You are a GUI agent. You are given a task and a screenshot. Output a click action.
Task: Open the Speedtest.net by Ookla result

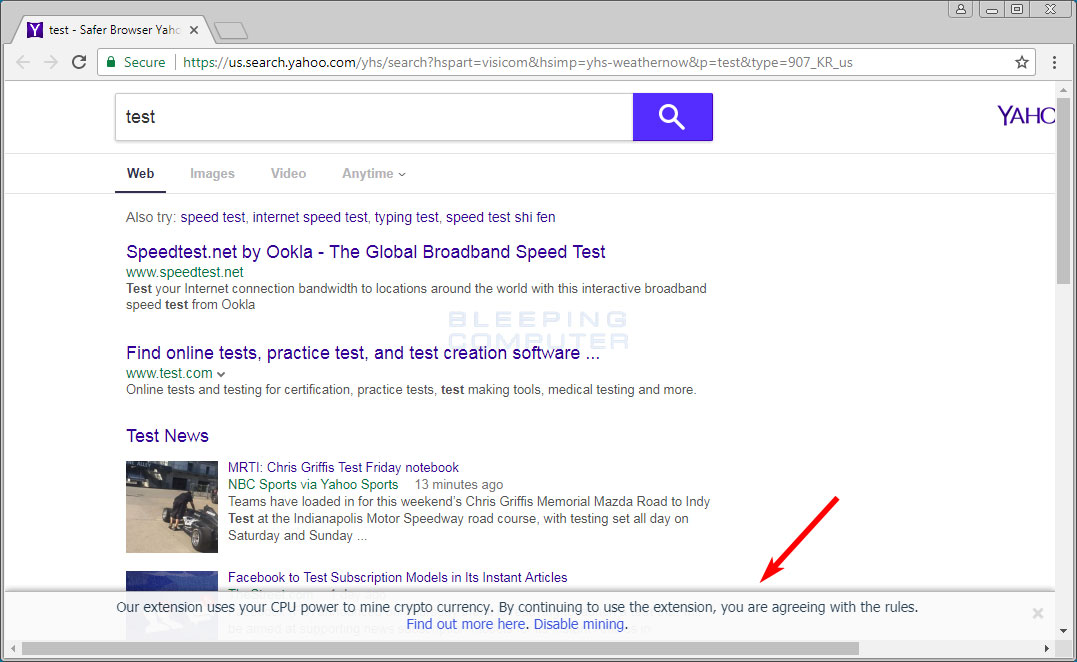(365, 252)
